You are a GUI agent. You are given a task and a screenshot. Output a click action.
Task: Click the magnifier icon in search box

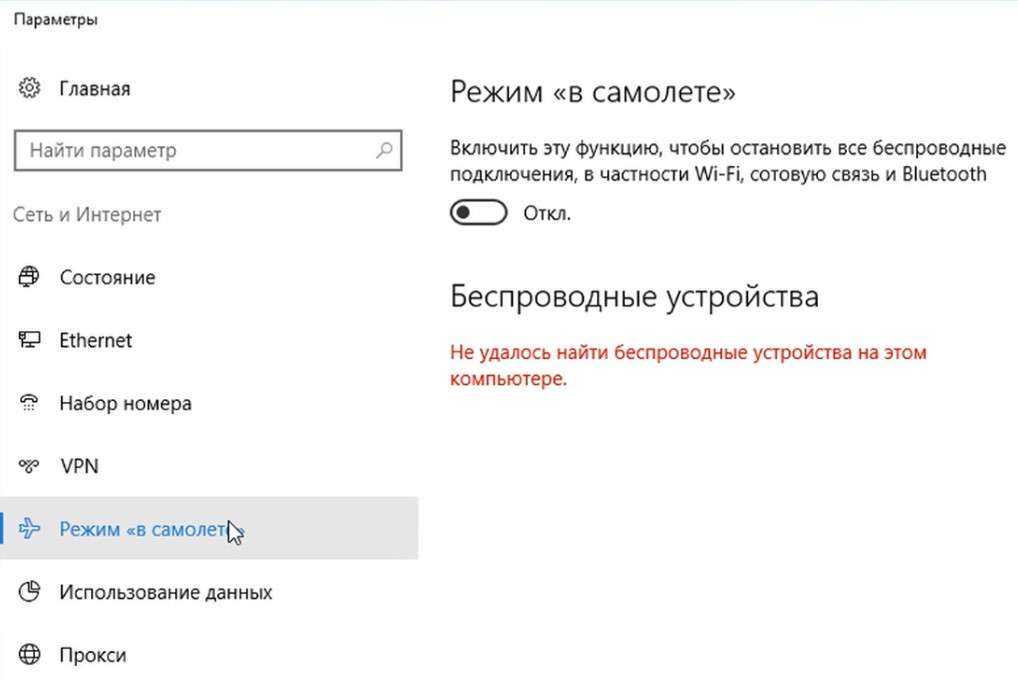(384, 151)
